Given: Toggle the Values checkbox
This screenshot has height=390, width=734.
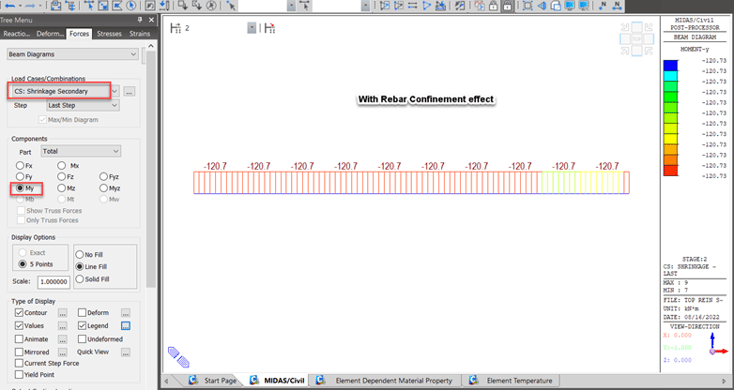Looking at the screenshot, I should pos(19,326).
